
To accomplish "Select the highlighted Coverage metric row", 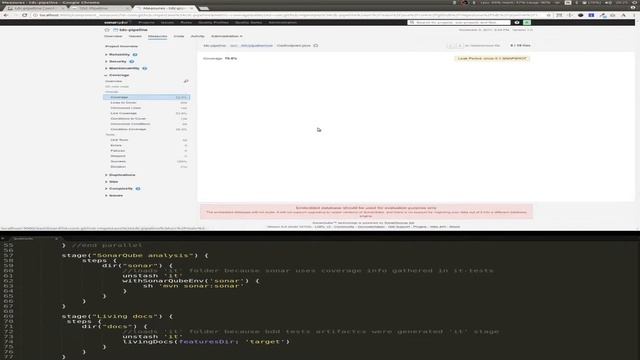I will coord(147,97).
